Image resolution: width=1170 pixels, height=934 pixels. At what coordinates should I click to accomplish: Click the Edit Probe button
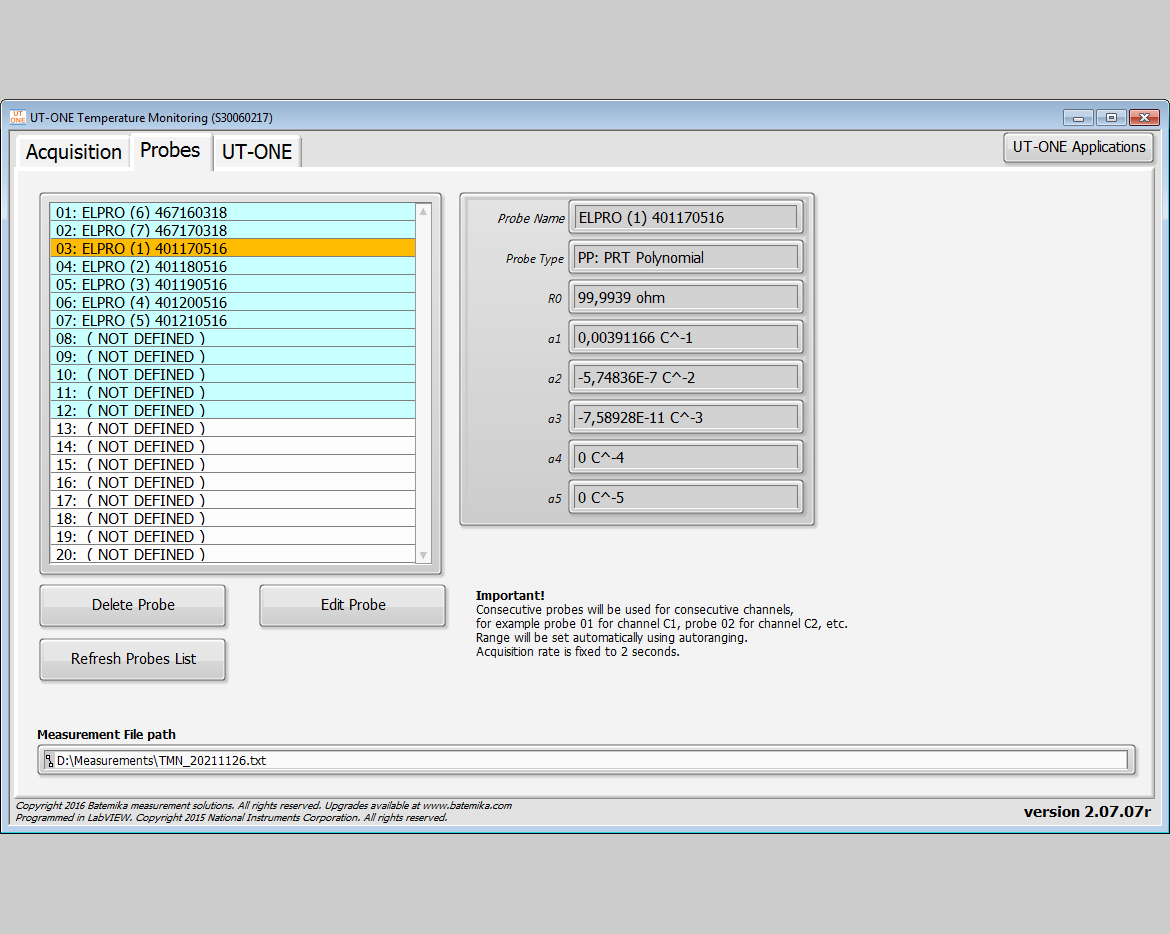point(352,605)
